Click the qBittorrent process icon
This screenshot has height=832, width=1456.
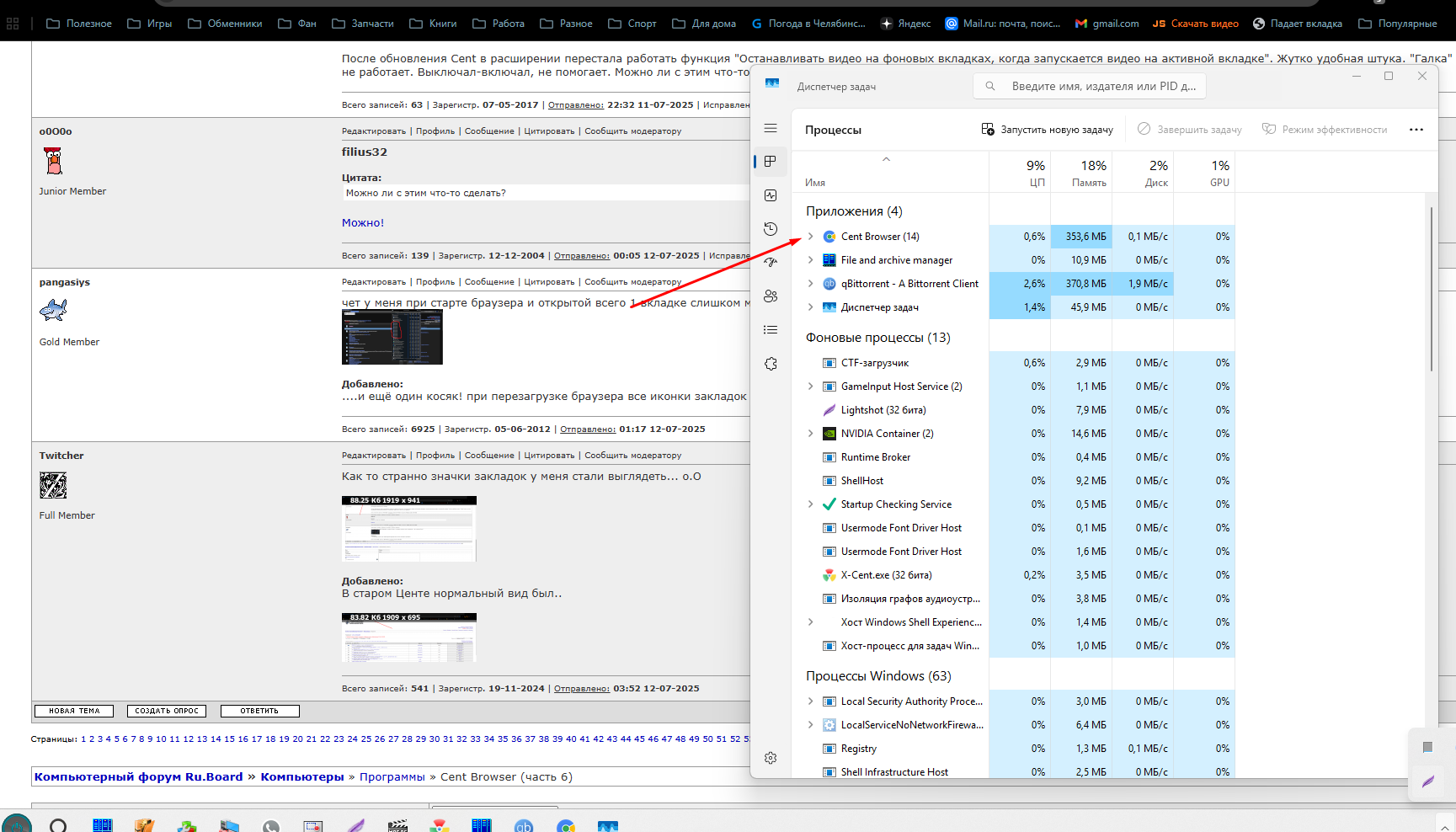click(x=829, y=284)
